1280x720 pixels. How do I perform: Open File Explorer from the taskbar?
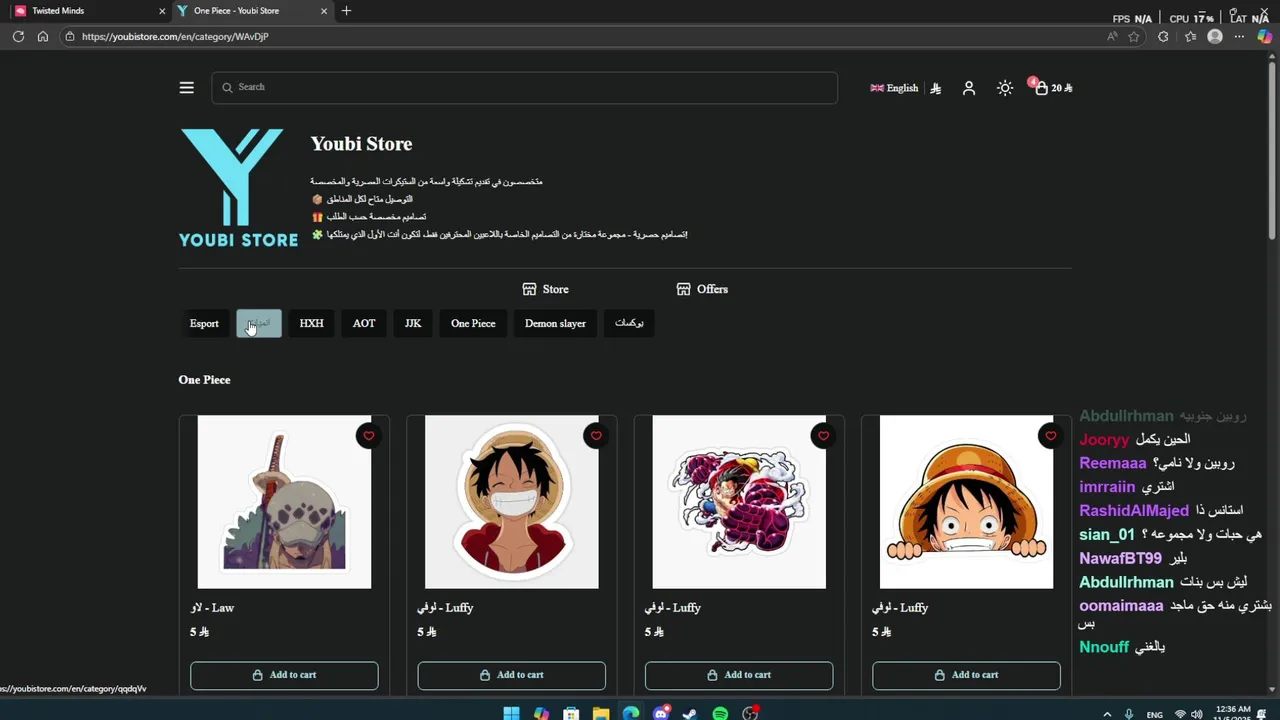(x=601, y=713)
